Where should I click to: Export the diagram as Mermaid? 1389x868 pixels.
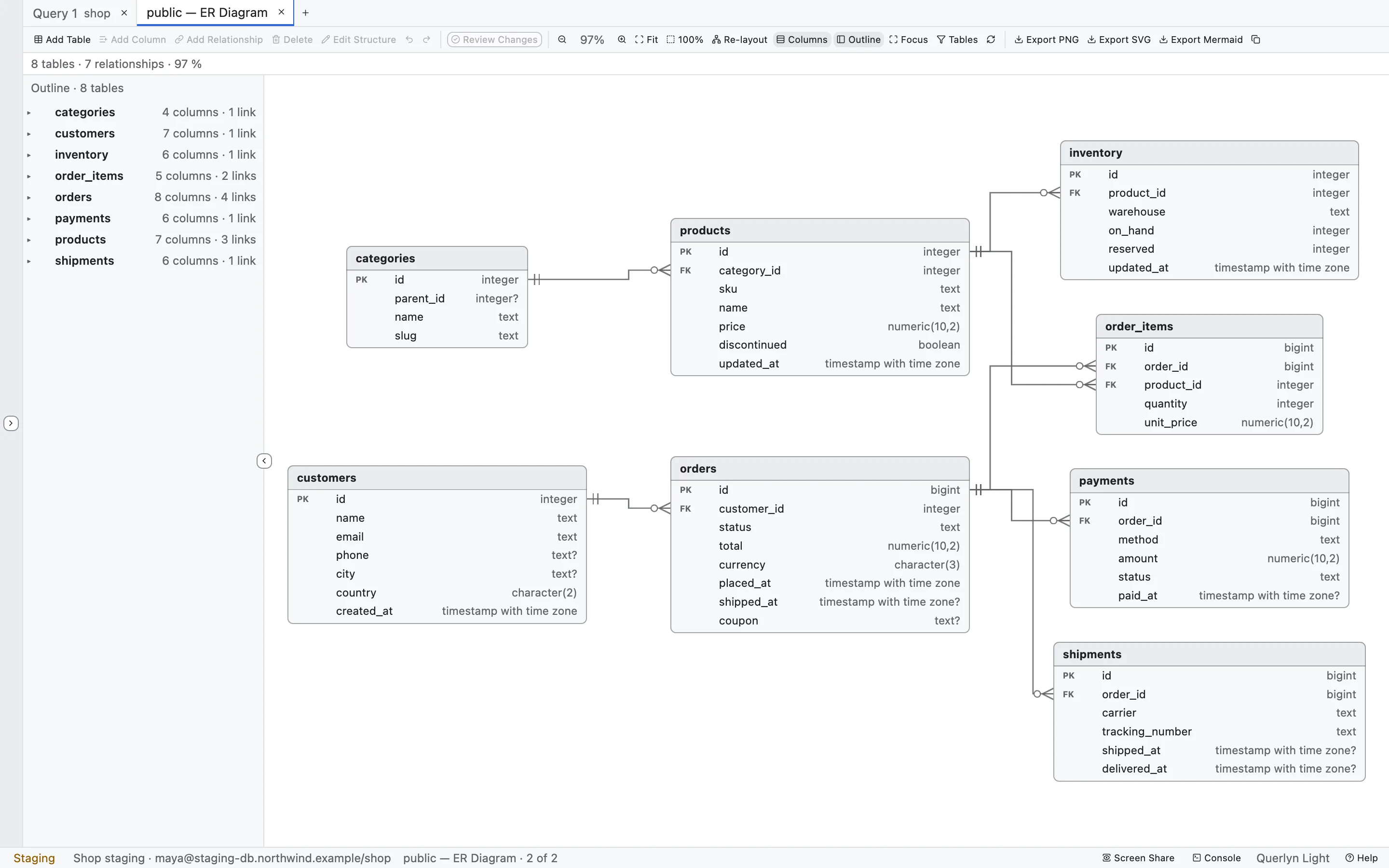click(1201, 40)
